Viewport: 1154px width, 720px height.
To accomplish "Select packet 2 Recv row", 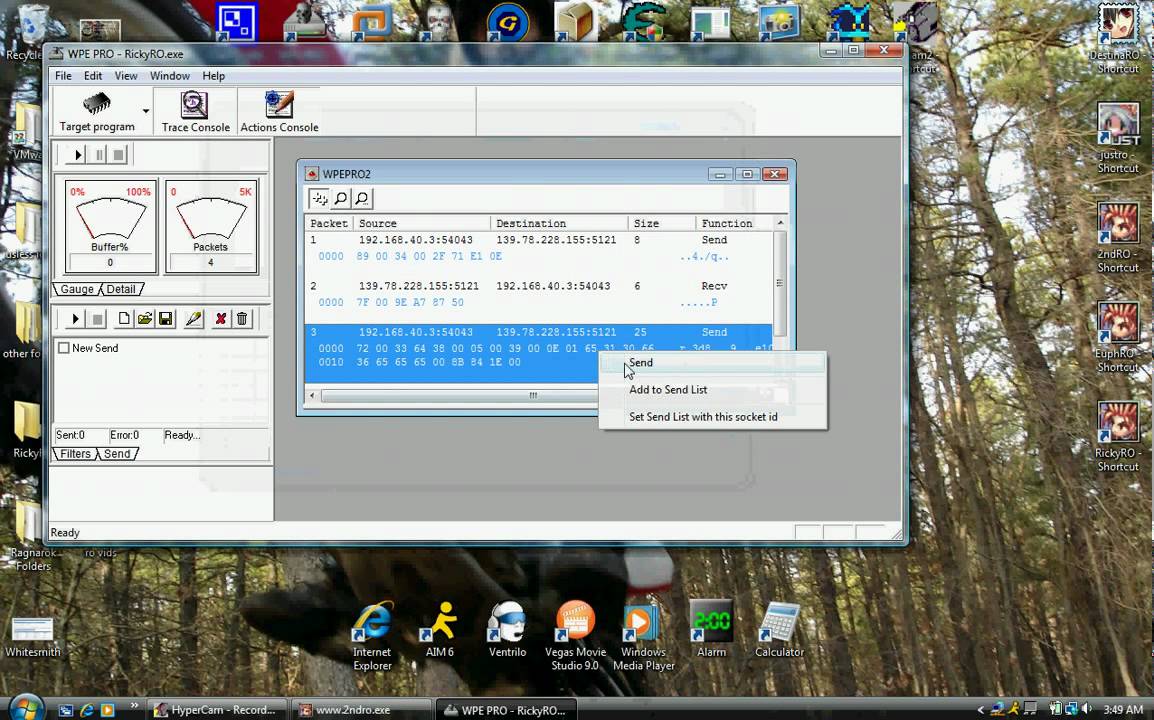I will (539, 286).
